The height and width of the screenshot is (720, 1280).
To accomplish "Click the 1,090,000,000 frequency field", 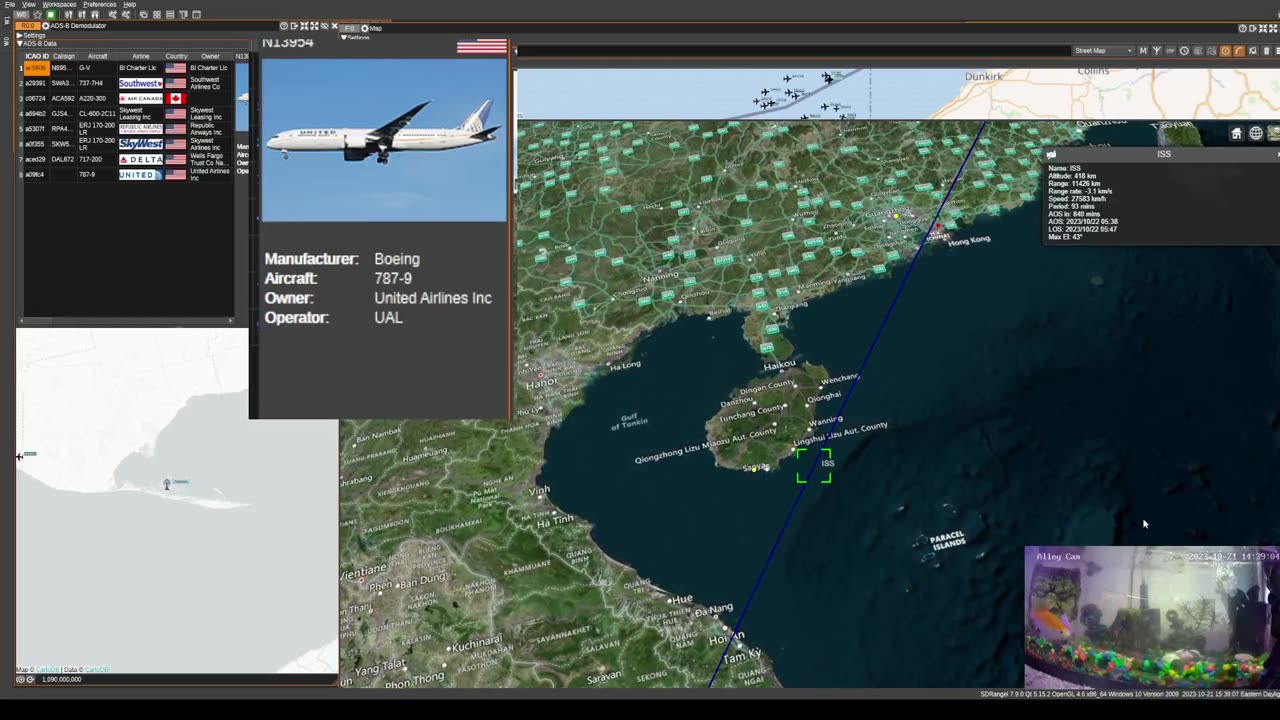I will click(x=61, y=679).
